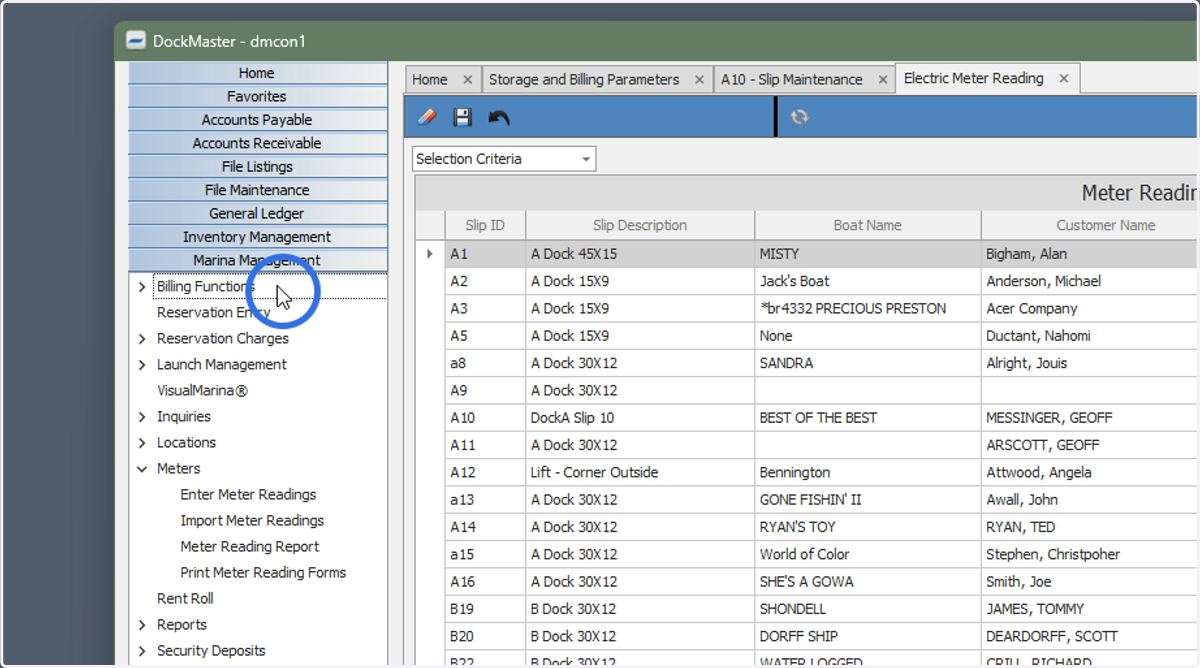
Task: Select customer Stephen, Christpoher
Action: [1090, 554]
